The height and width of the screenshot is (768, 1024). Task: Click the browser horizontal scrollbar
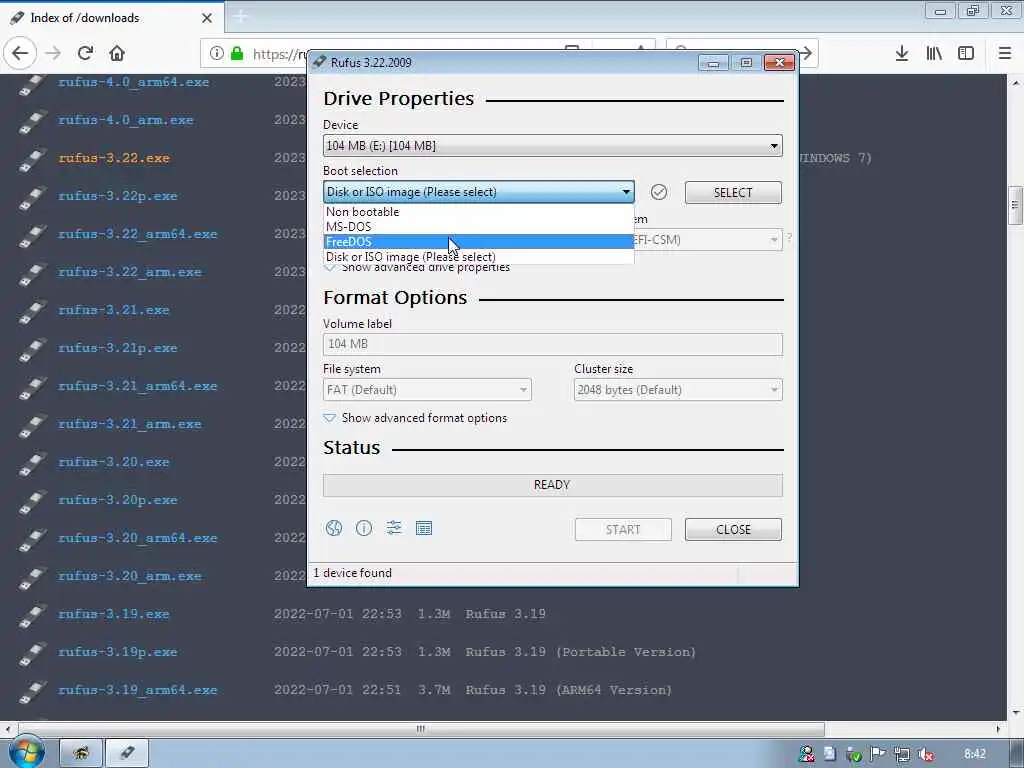pyautogui.click(x=421, y=729)
